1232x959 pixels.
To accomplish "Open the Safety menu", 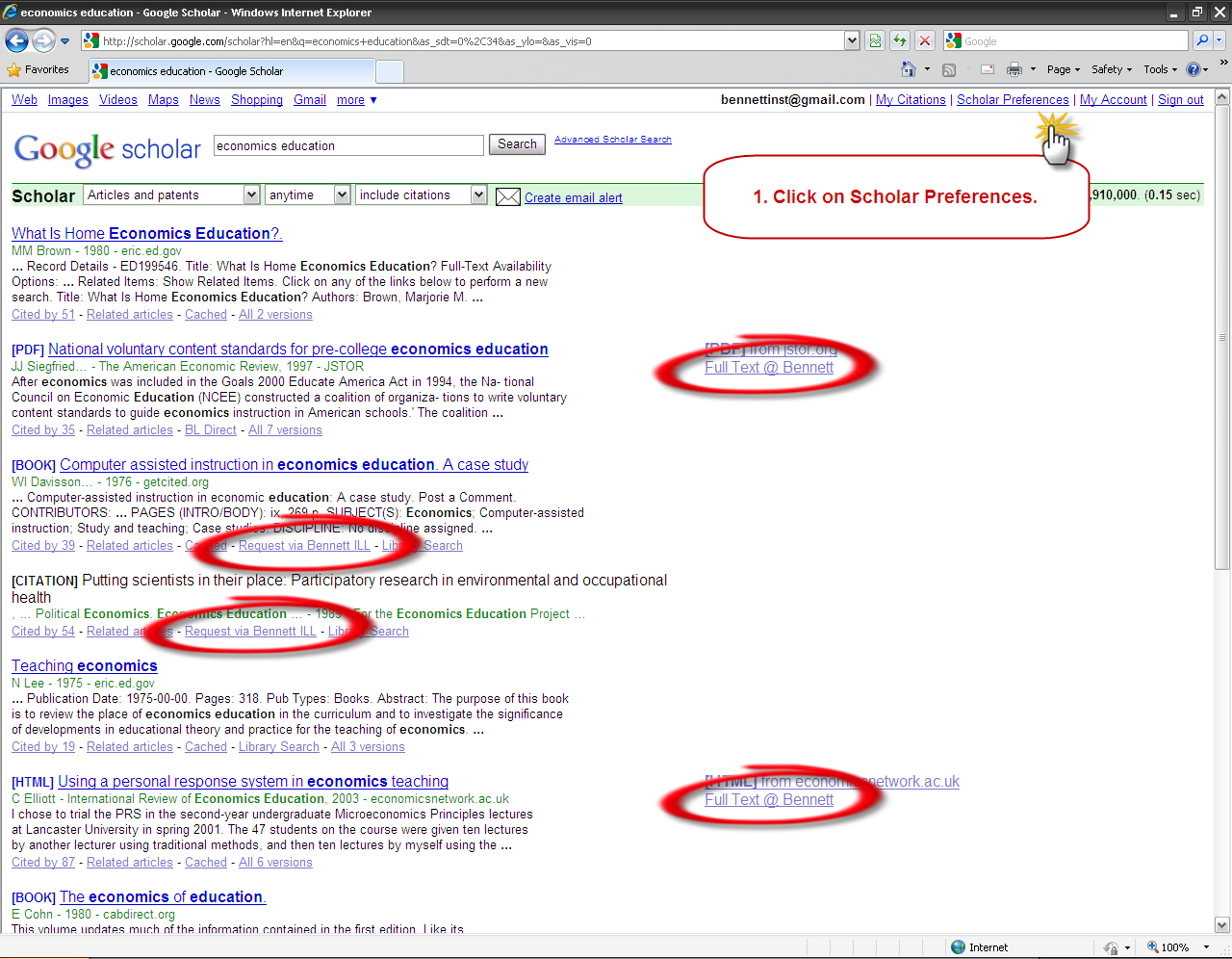I will (1112, 69).
